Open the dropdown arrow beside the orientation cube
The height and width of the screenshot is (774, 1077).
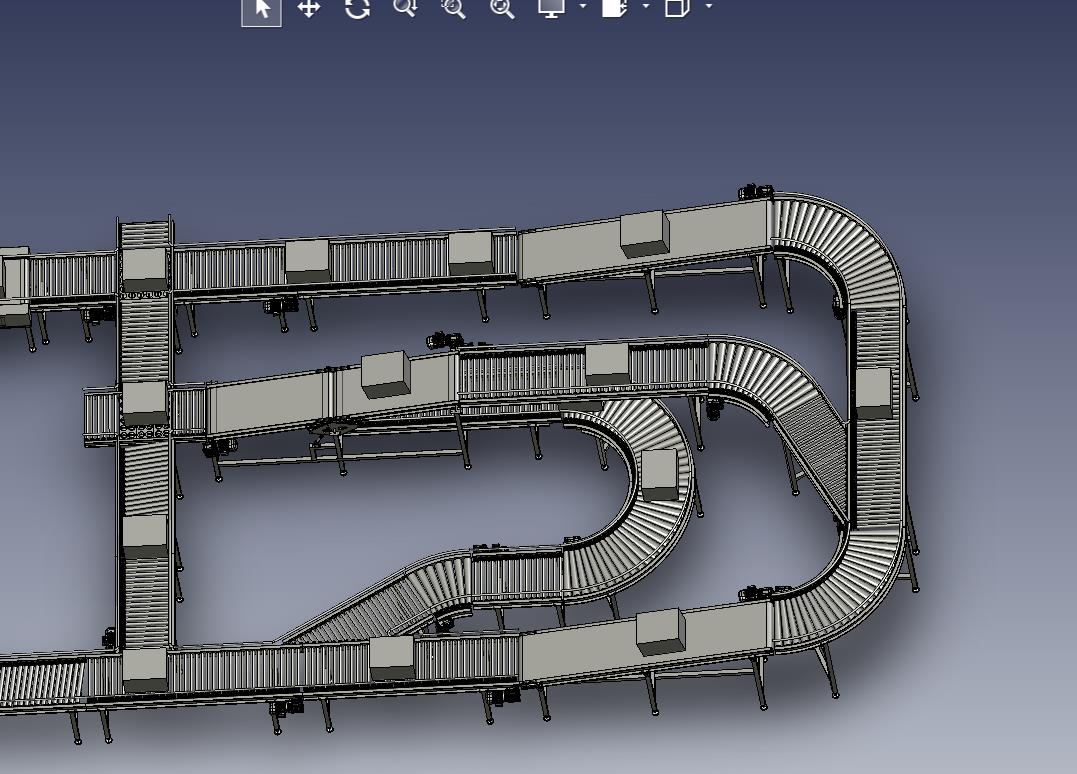pos(709,6)
